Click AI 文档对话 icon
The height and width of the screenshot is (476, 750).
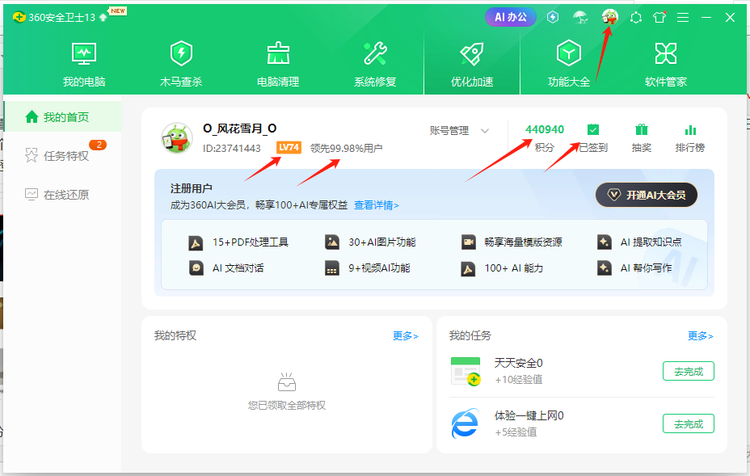(x=196, y=268)
